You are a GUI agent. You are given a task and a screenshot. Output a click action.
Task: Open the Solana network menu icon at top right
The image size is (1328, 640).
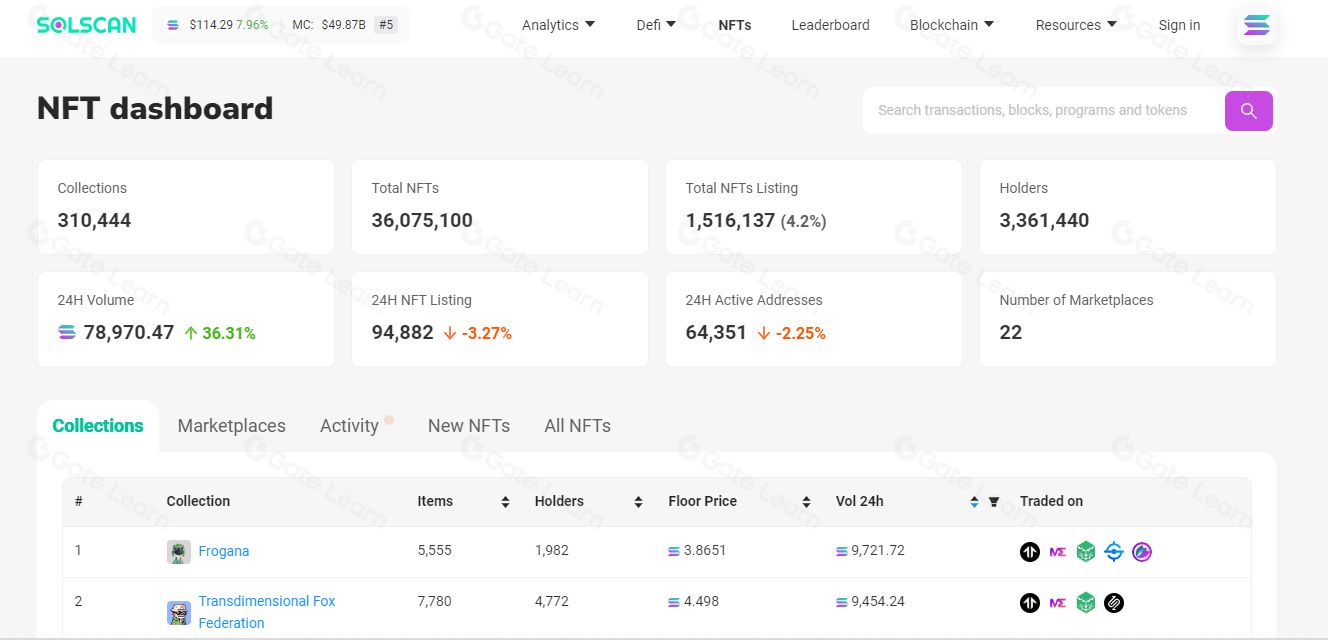point(1256,25)
